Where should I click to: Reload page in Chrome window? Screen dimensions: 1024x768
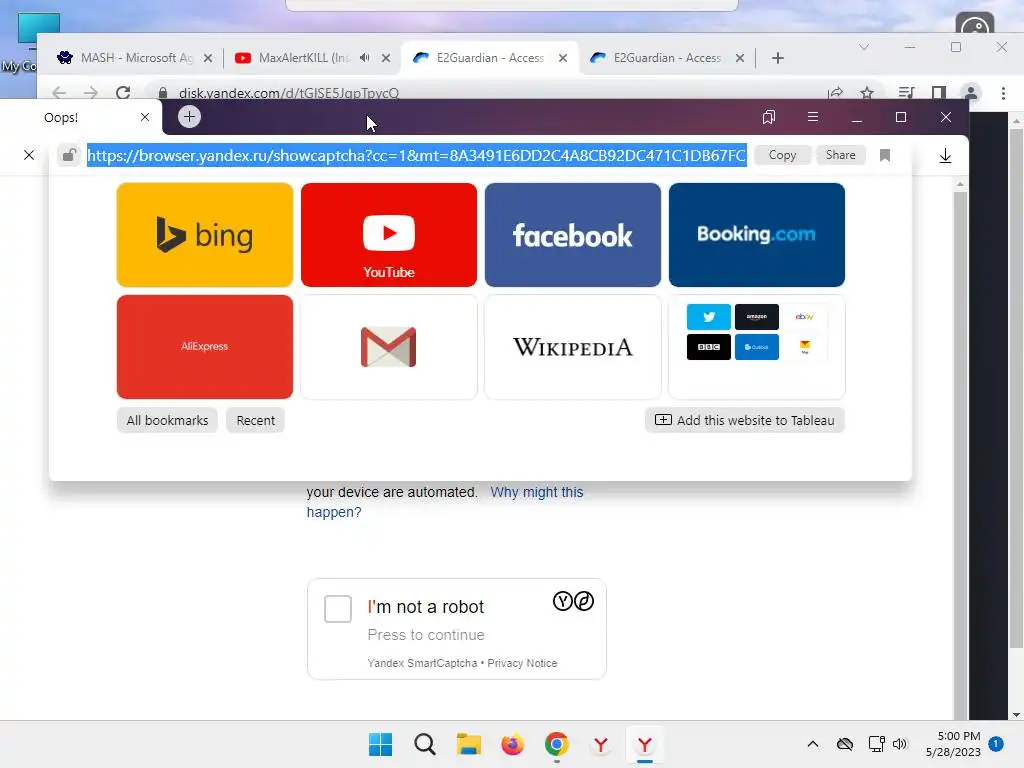(123, 93)
